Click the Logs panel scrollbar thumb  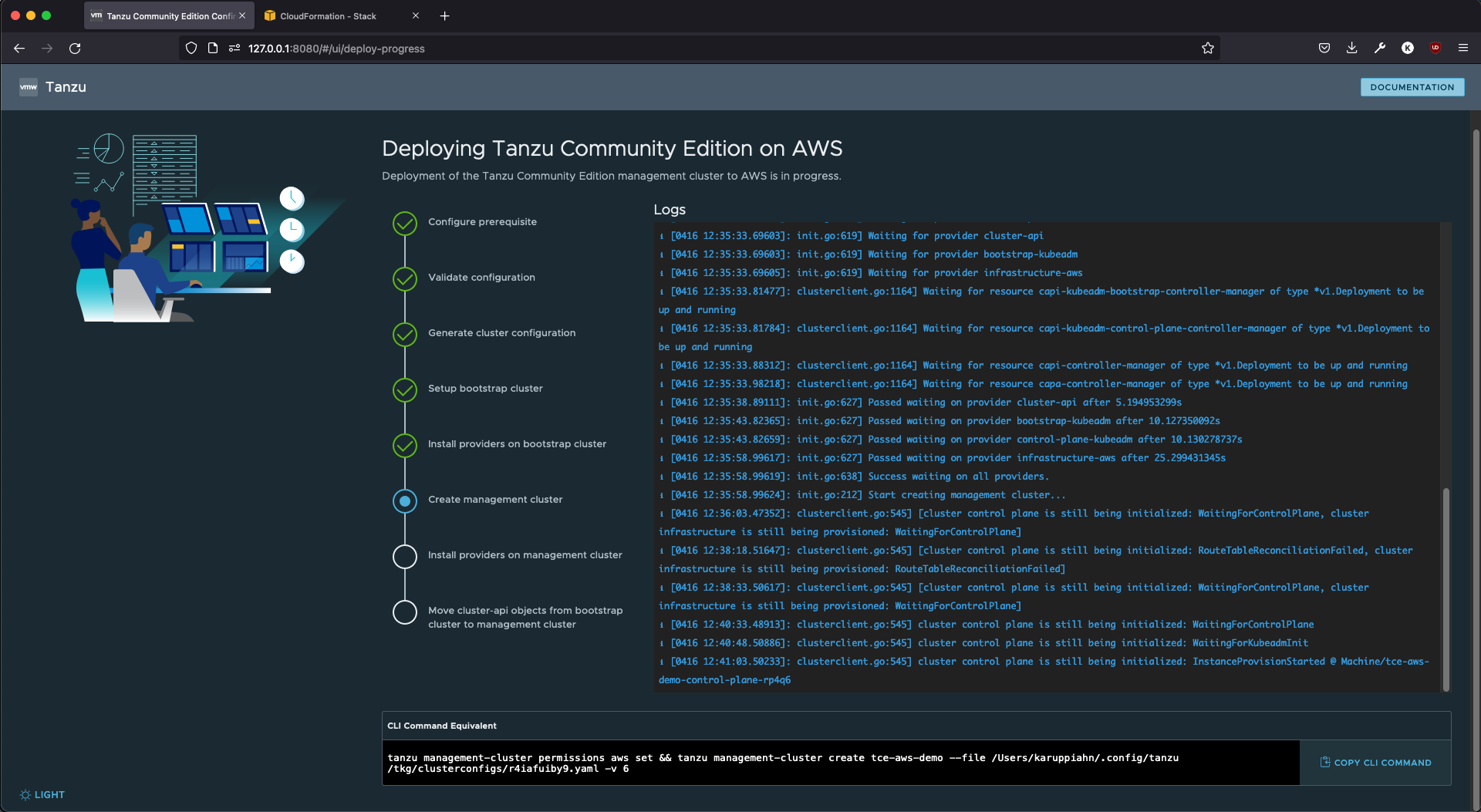pos(1446,590)
